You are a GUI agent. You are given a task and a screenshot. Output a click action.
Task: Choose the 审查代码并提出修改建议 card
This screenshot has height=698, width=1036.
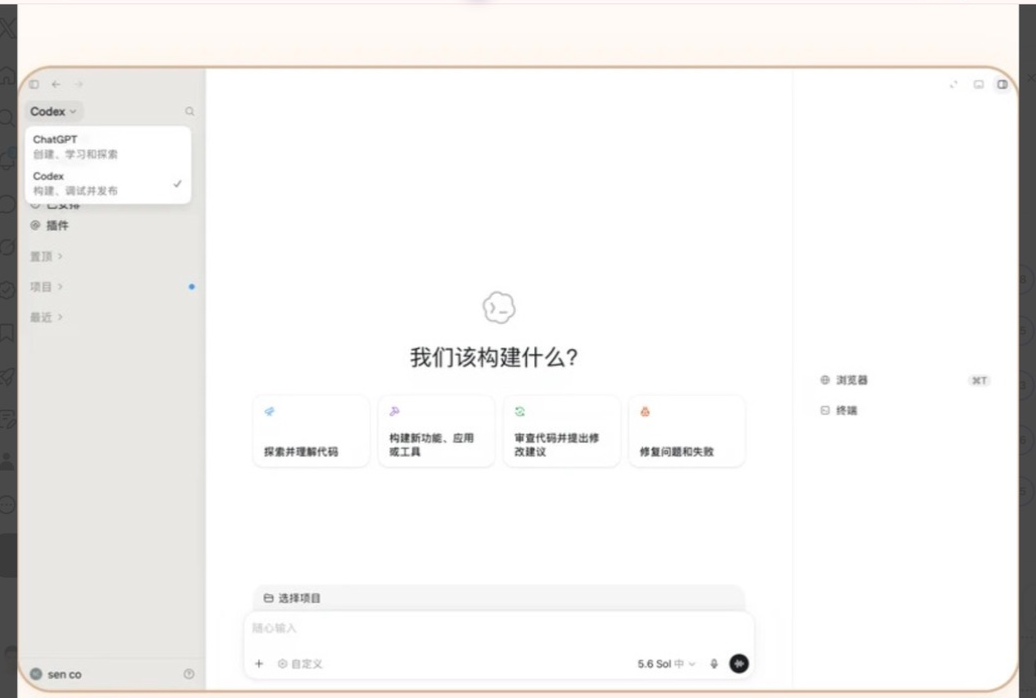(562, 431)
